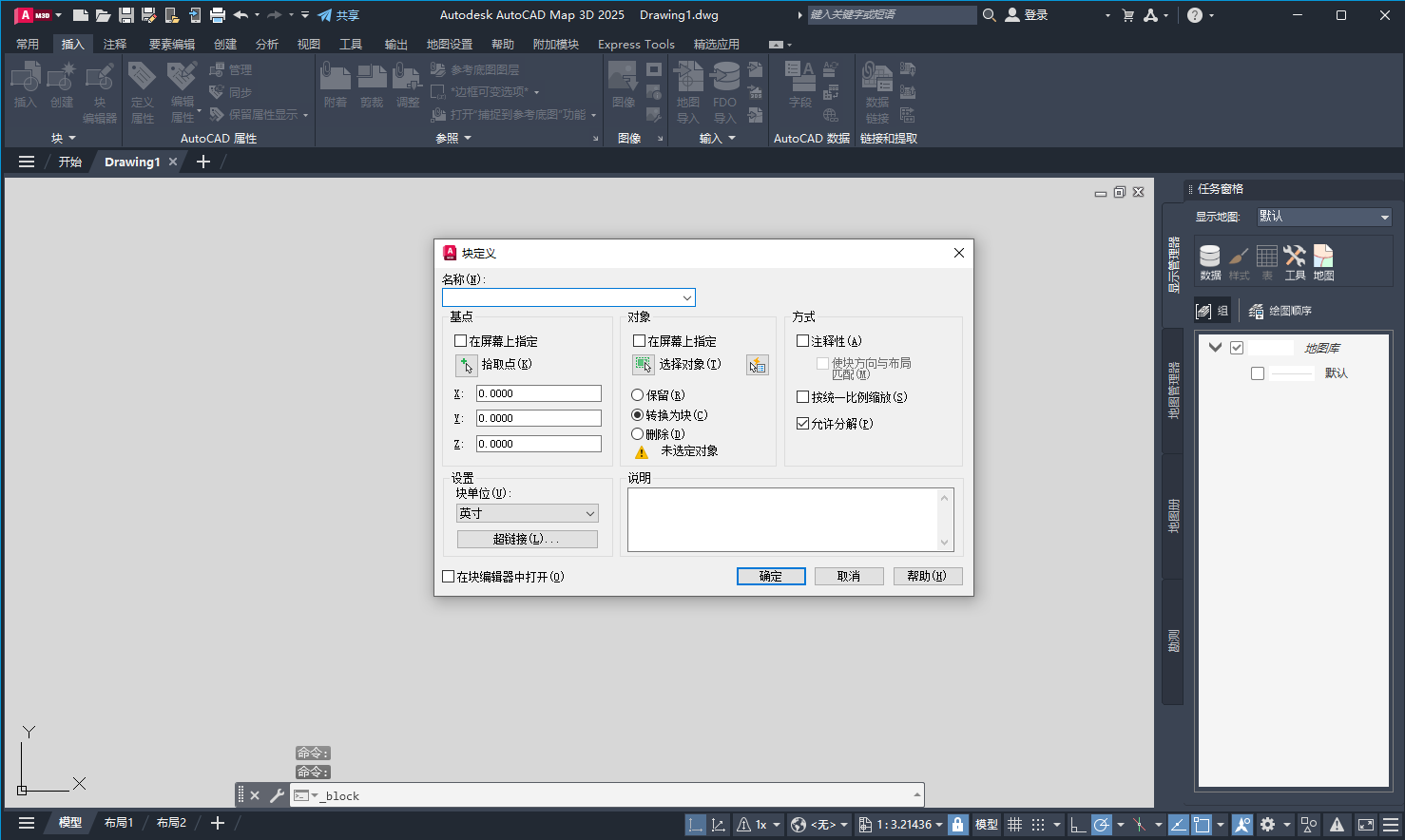The height and width of the screenshot is (840, 1405).
Task: Click the 确定 button to confirm
Action: [x=770, y=576]
